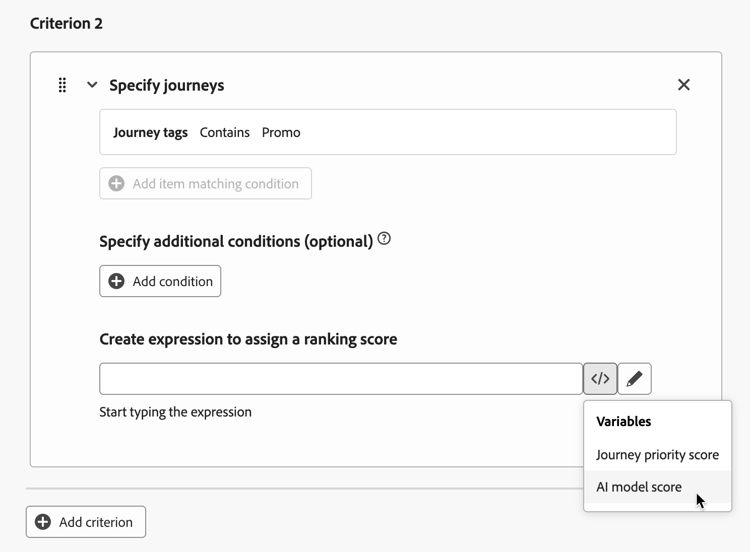Click the Journey tags attribute label
The height and width of the screenshot is (552, 750).
[x=150, y=132]
